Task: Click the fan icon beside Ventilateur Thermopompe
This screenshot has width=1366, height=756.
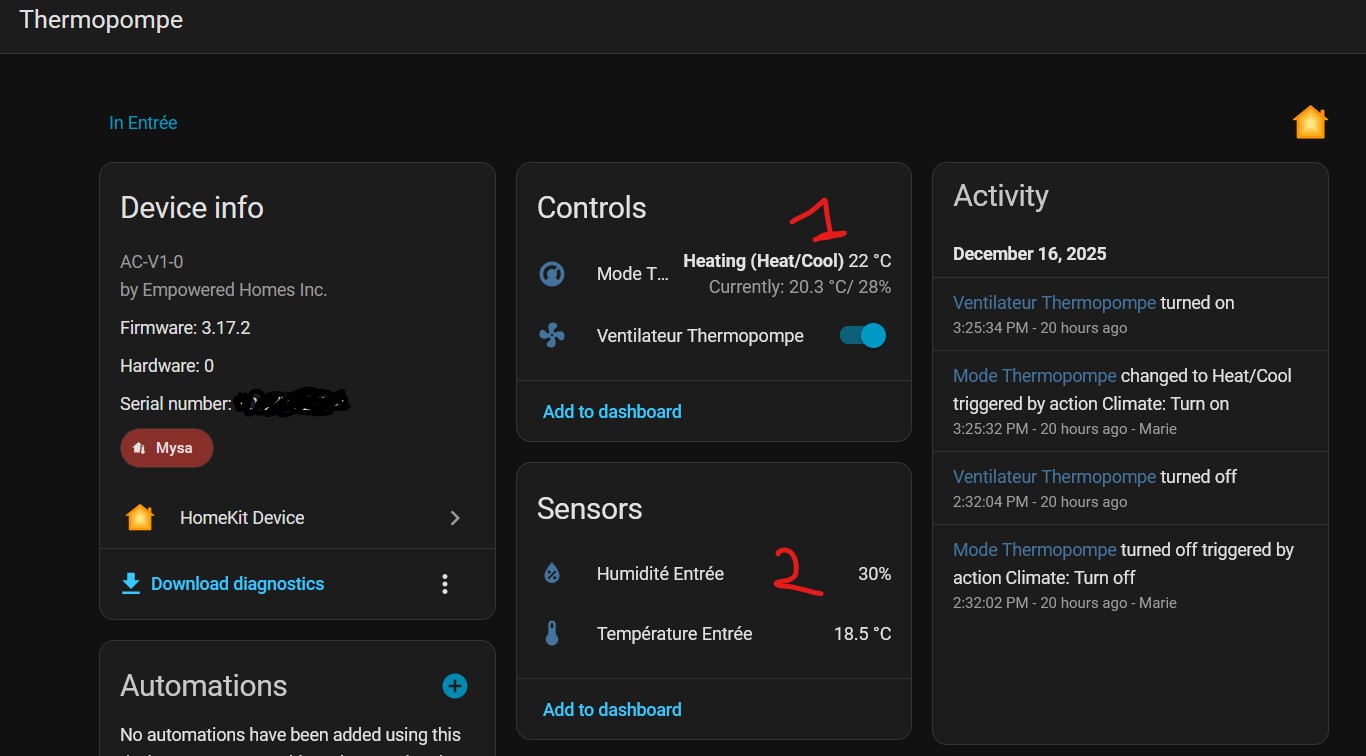Action: (x=552, y=336)
